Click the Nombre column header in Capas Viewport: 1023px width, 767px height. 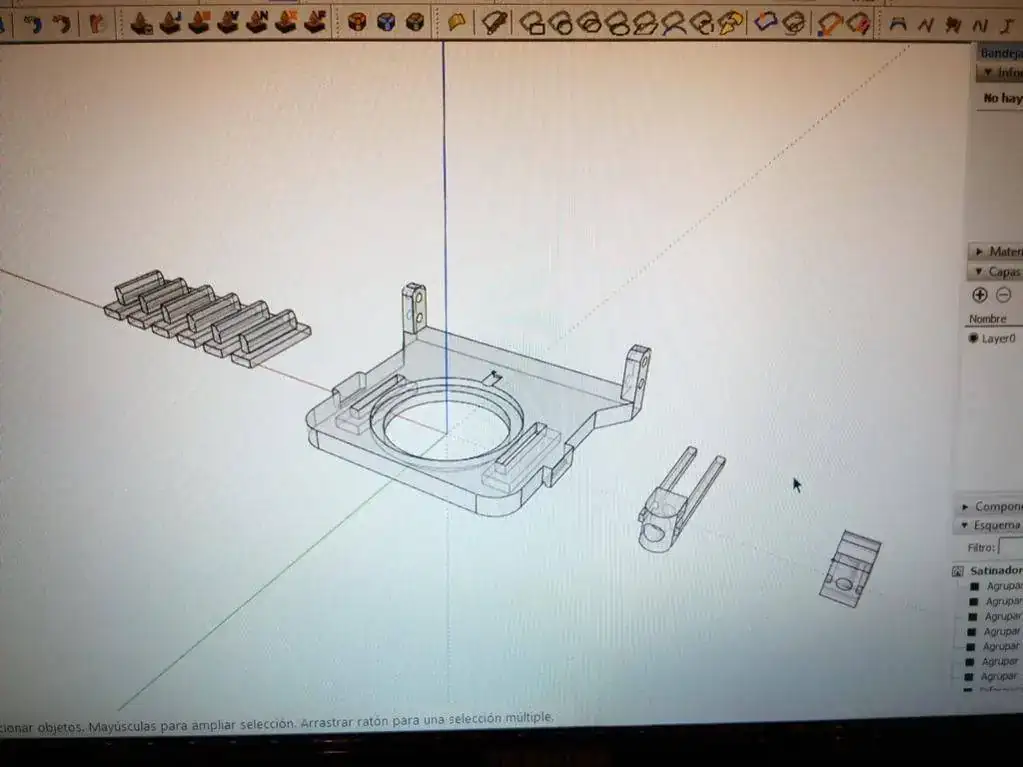click(987, 319)
